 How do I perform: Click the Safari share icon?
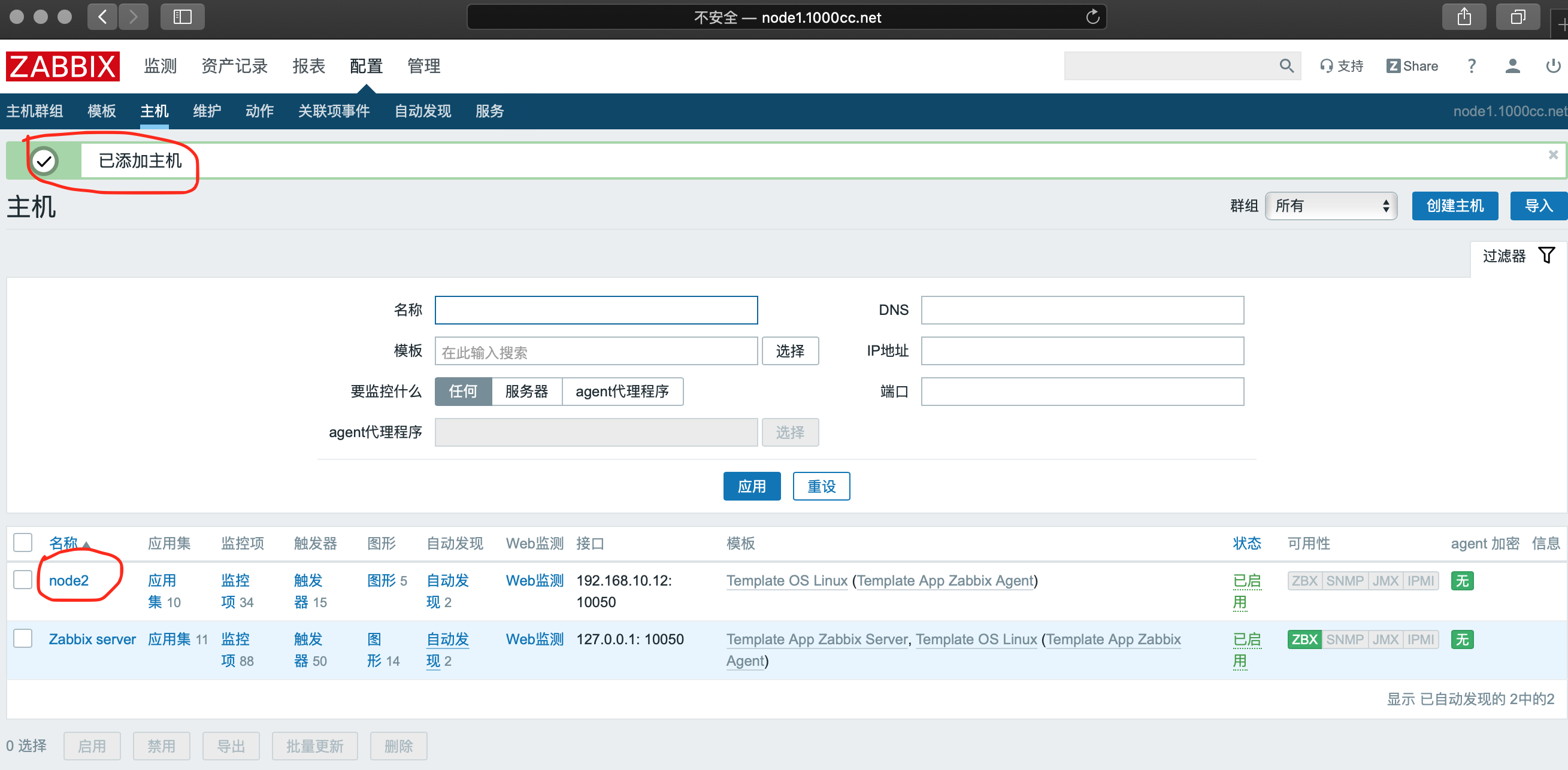[x=1464, y=17]
